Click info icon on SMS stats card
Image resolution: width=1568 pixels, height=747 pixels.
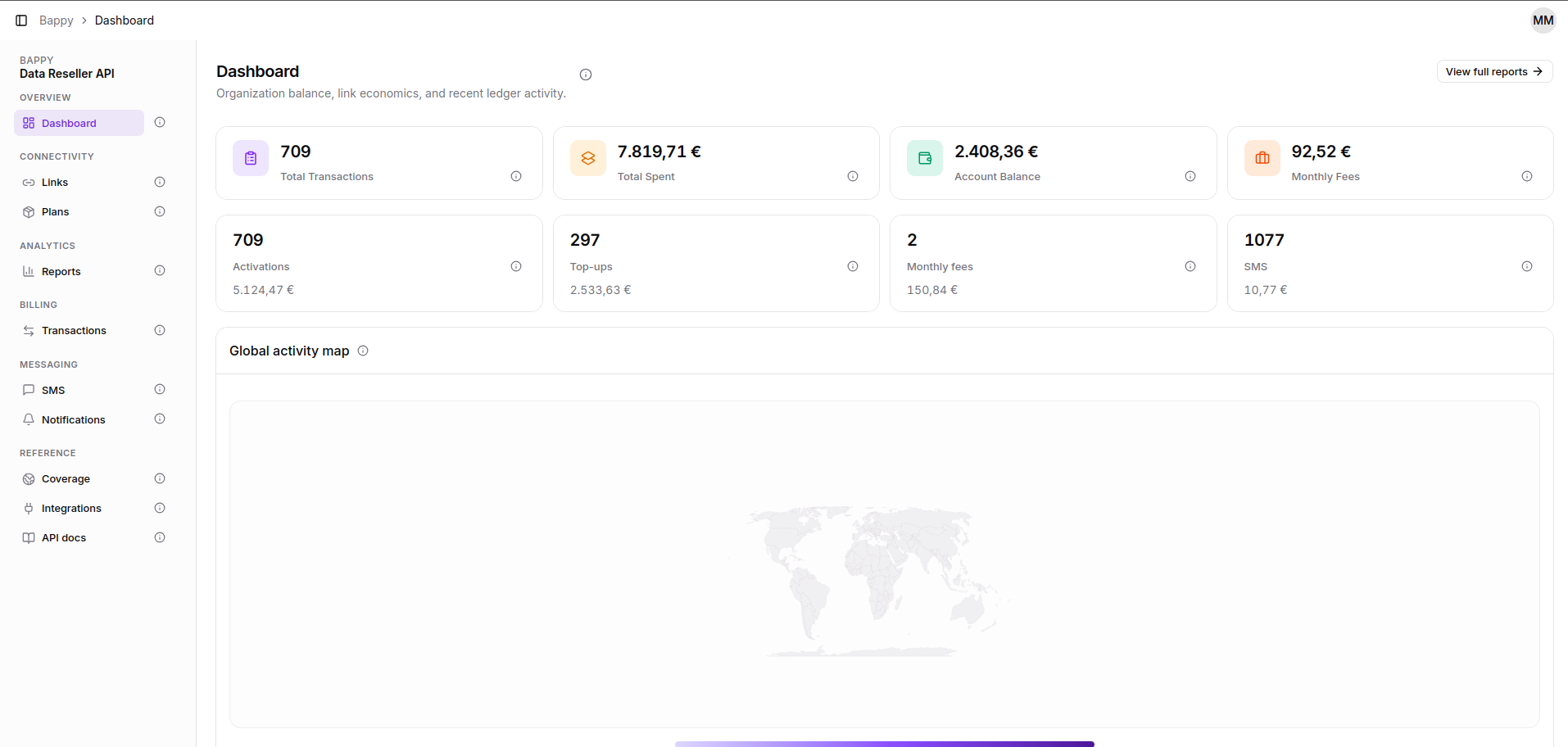[1527, 266]
